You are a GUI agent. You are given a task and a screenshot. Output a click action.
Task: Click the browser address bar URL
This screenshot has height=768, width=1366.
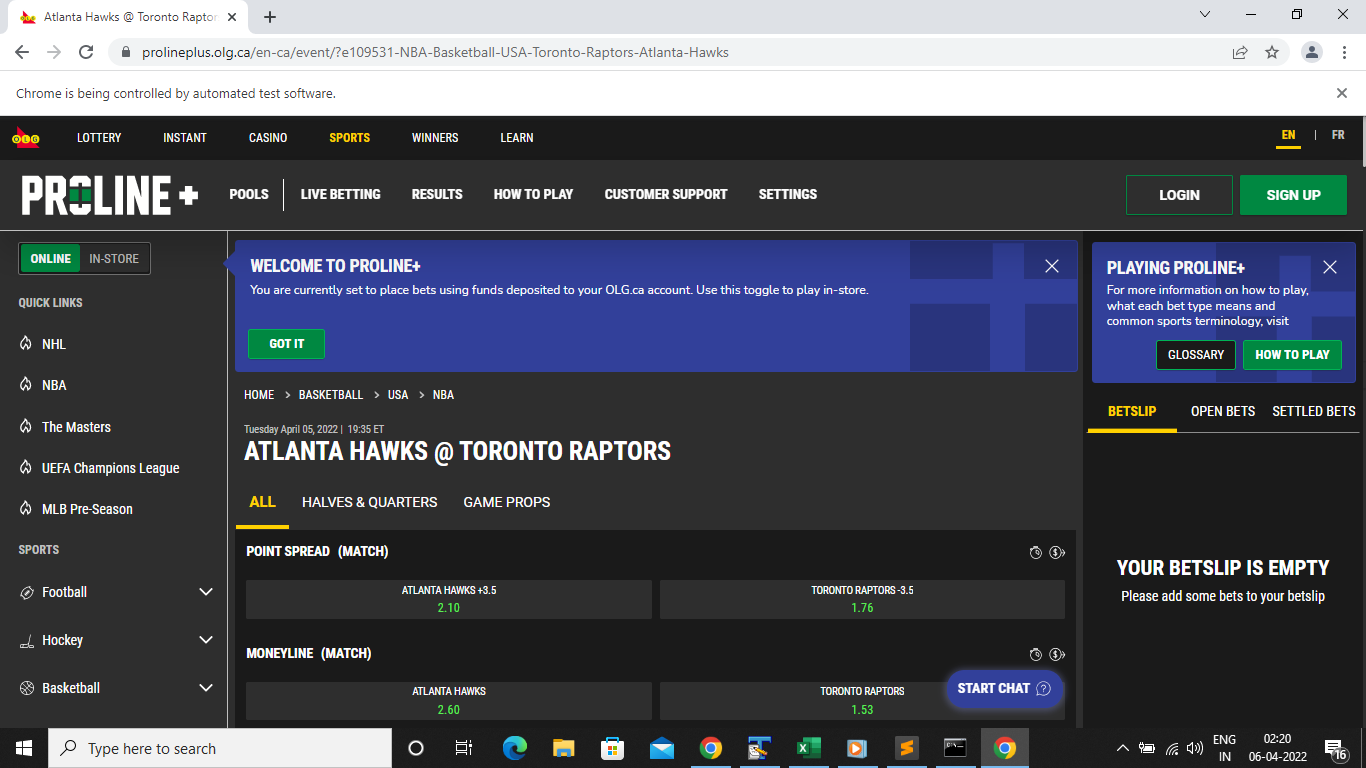coord(435,52)
